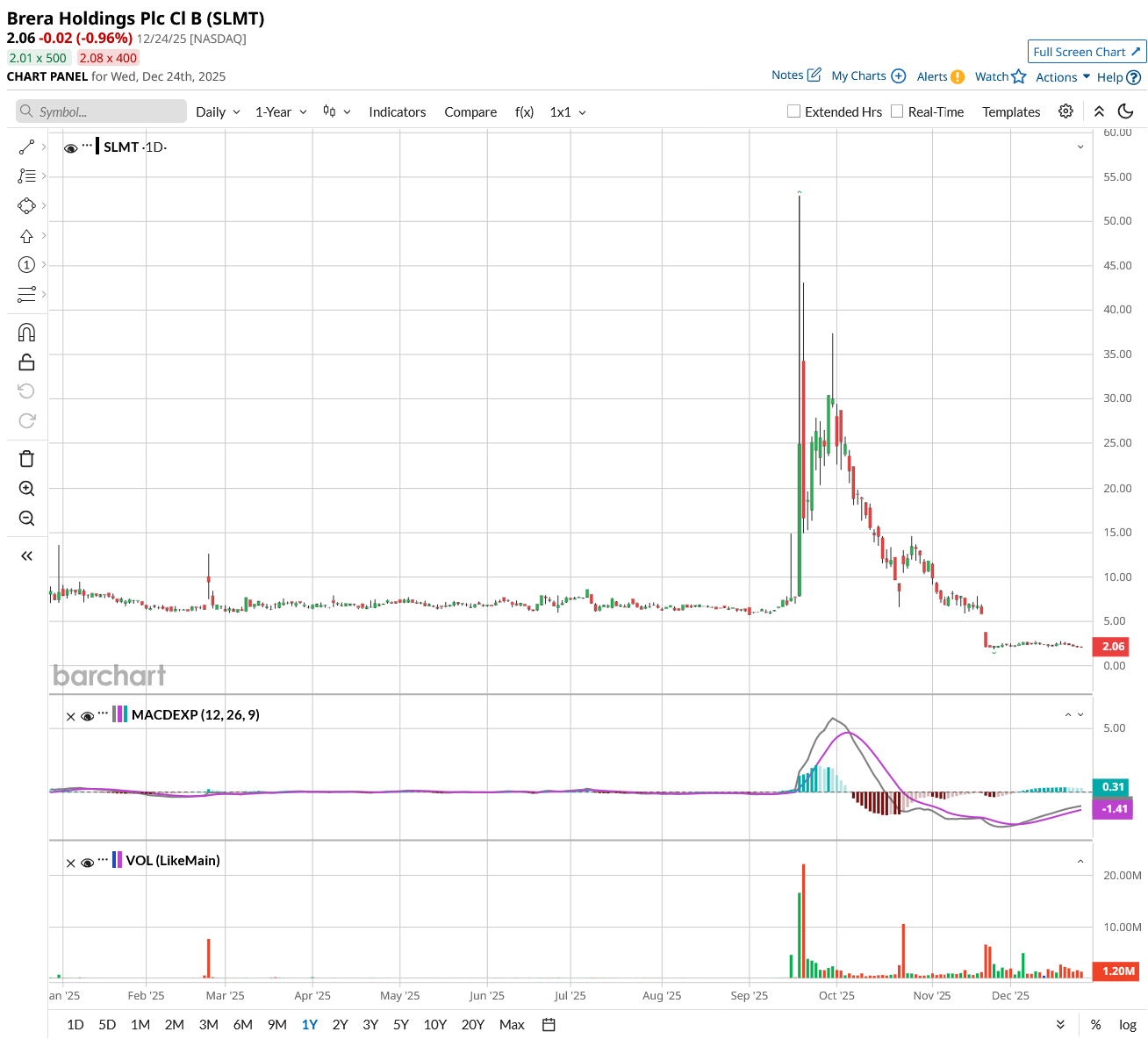Zoom out of the chart
Image resolution: width=1148 pixels, height=1039 pixels.
pos(26,519)
